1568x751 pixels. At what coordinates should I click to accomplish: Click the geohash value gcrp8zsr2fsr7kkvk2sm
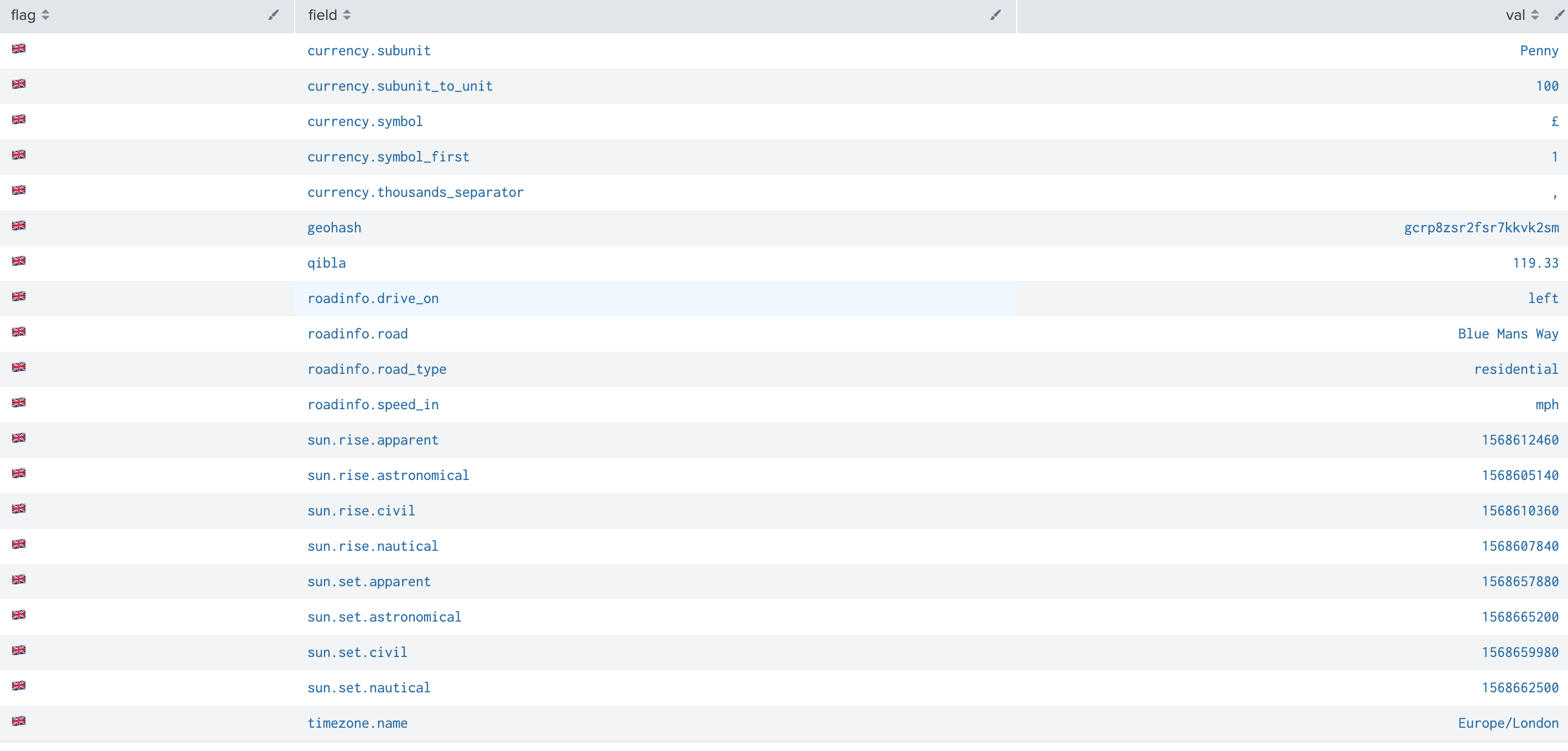pyautogui.click(x=1481, y=228)
